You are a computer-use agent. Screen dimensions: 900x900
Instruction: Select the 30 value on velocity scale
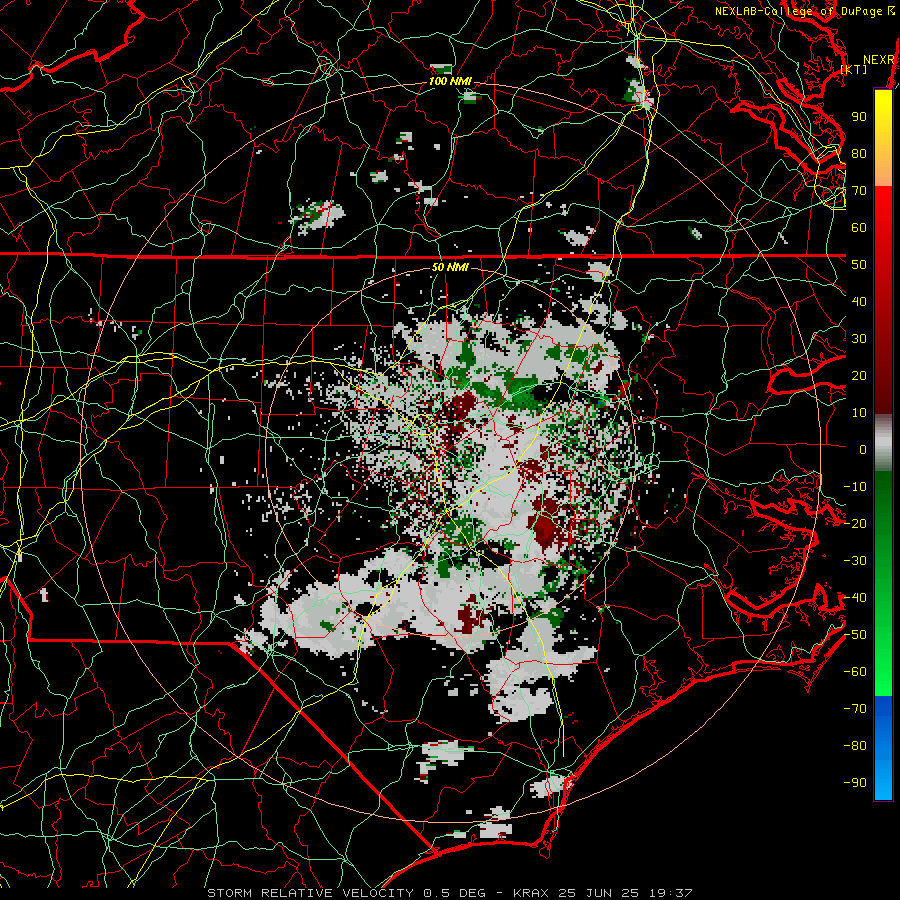pyautogui.click(x=859, y=339)
